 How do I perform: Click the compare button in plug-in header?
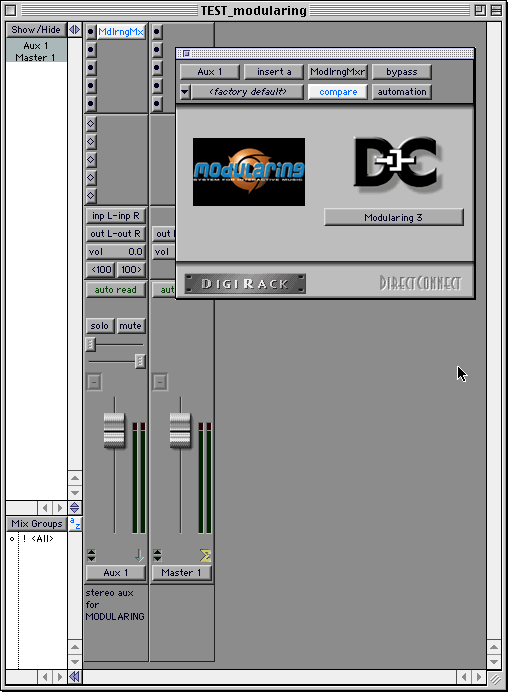click(x=338, y=92)
